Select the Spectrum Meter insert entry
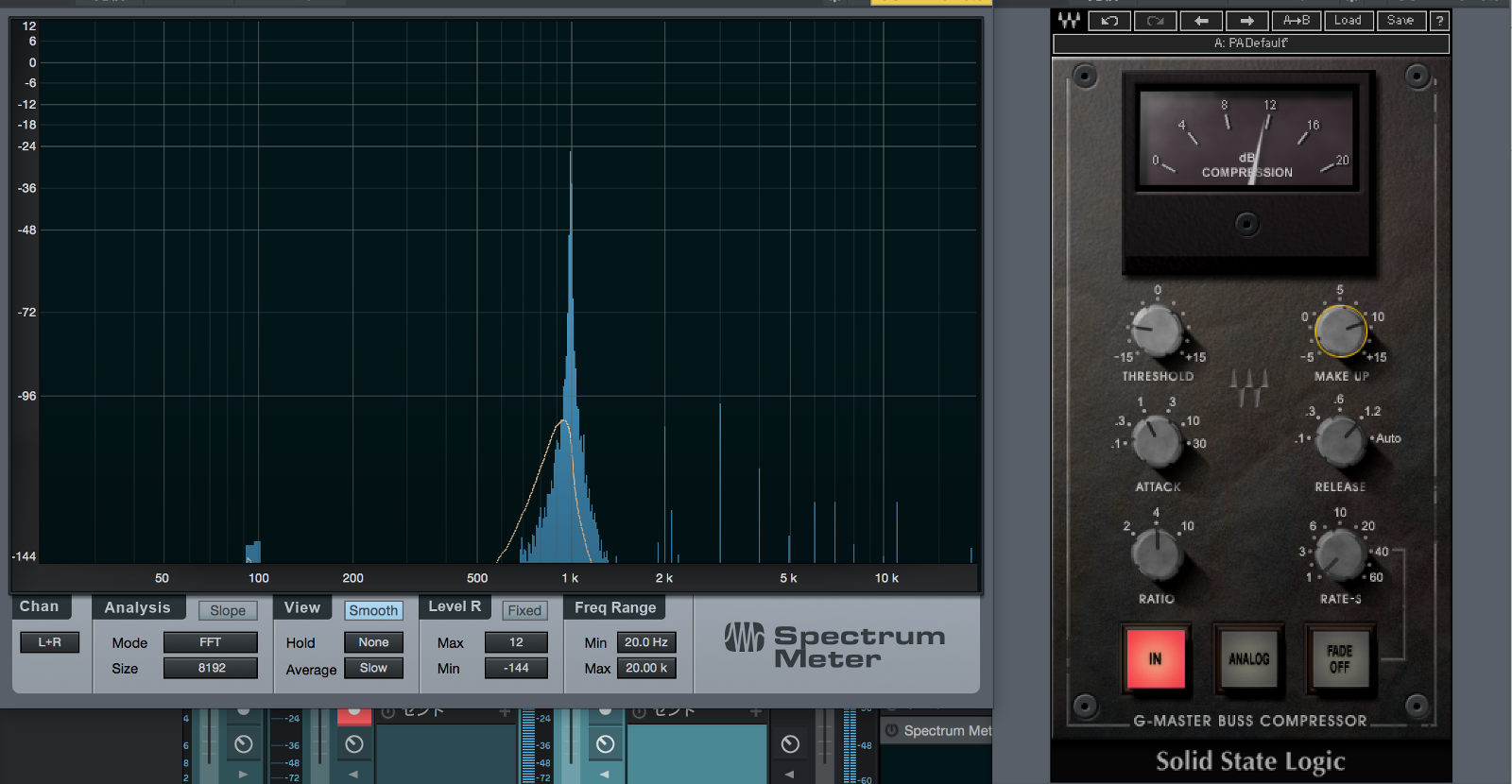The width and height of the screenshot is (1512, 784). 936,730
